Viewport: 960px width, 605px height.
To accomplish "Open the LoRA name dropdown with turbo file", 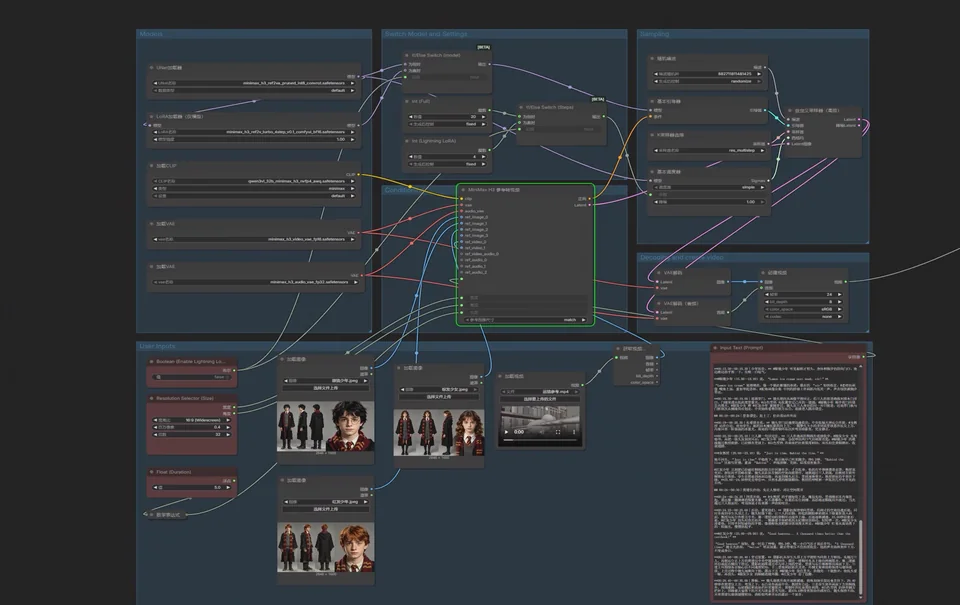I will pyautogui.click(x=254, y=132).
